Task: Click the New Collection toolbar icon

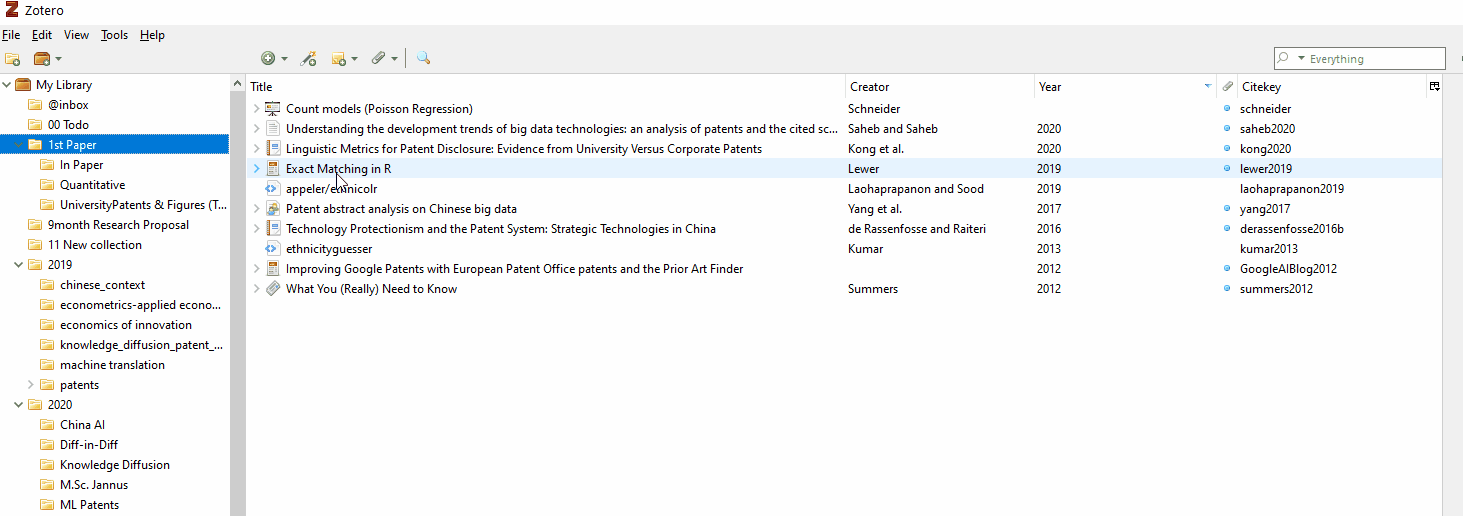Action: 12,59
